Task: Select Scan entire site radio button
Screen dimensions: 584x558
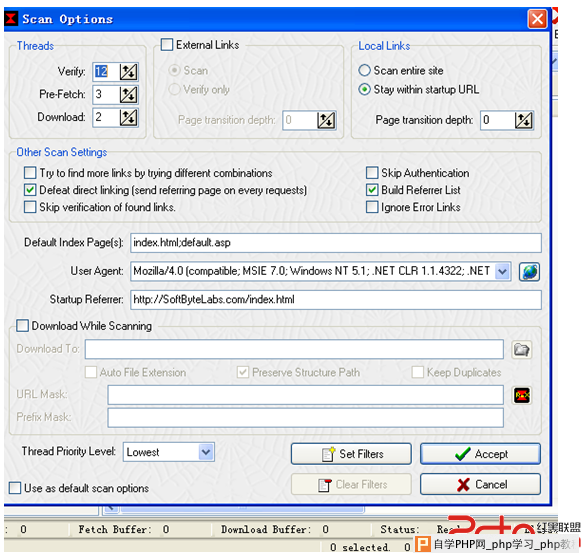Action: [x=364, y=70]
